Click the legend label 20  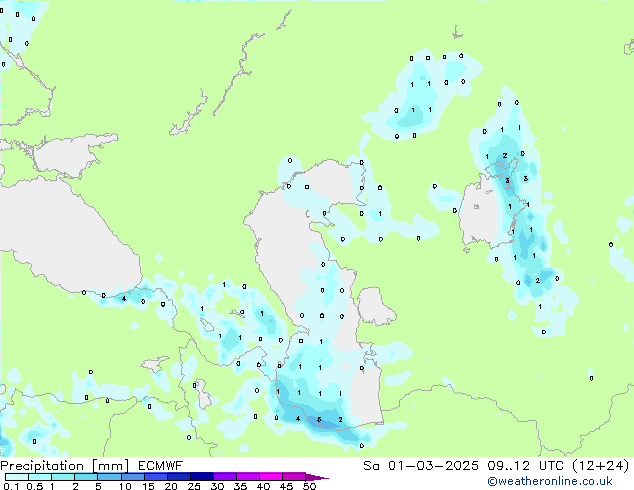coord(171,486)
